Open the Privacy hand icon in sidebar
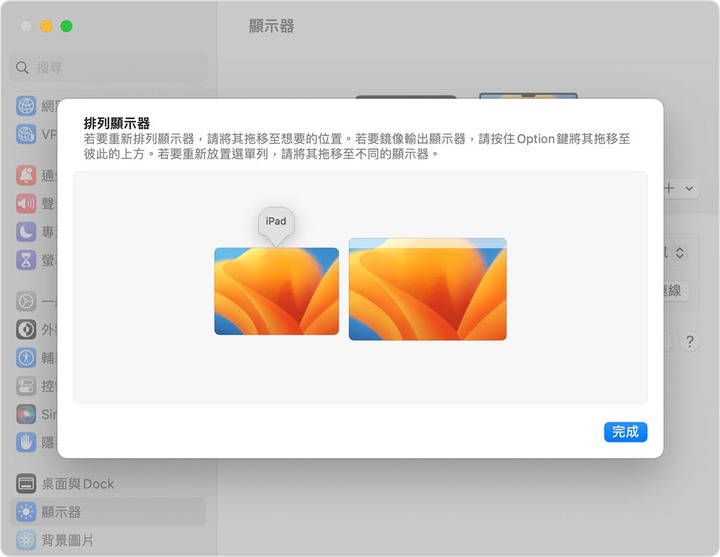The image size is (720, 557). click(26, 442)
